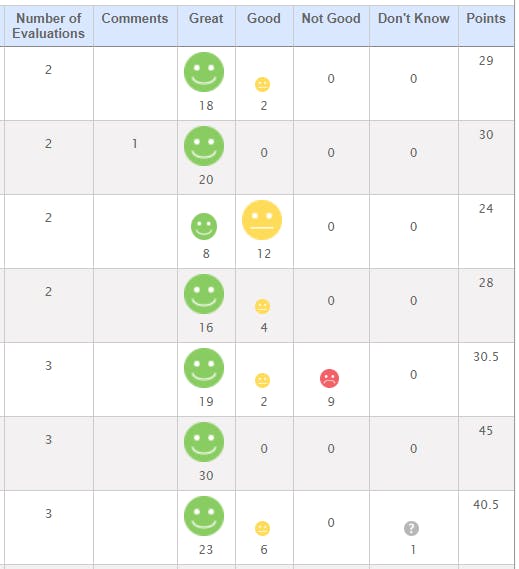This screenshot has height=569, width=519.
Task: Click the small yellow Good face in the 29 points row
Action: tap(262, 85)
